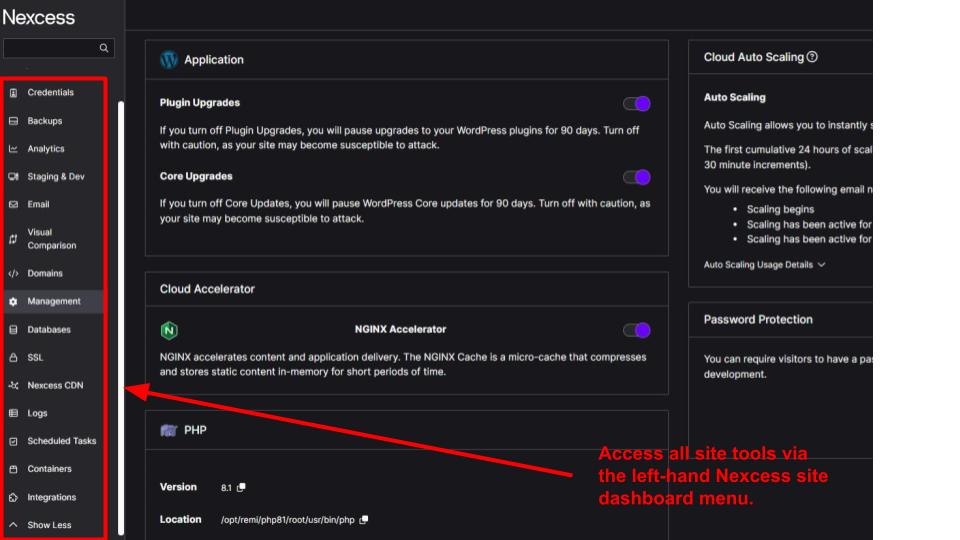Open Cloud Auto Scaling help icon
The image size is (960, 540).
[812, 57]
